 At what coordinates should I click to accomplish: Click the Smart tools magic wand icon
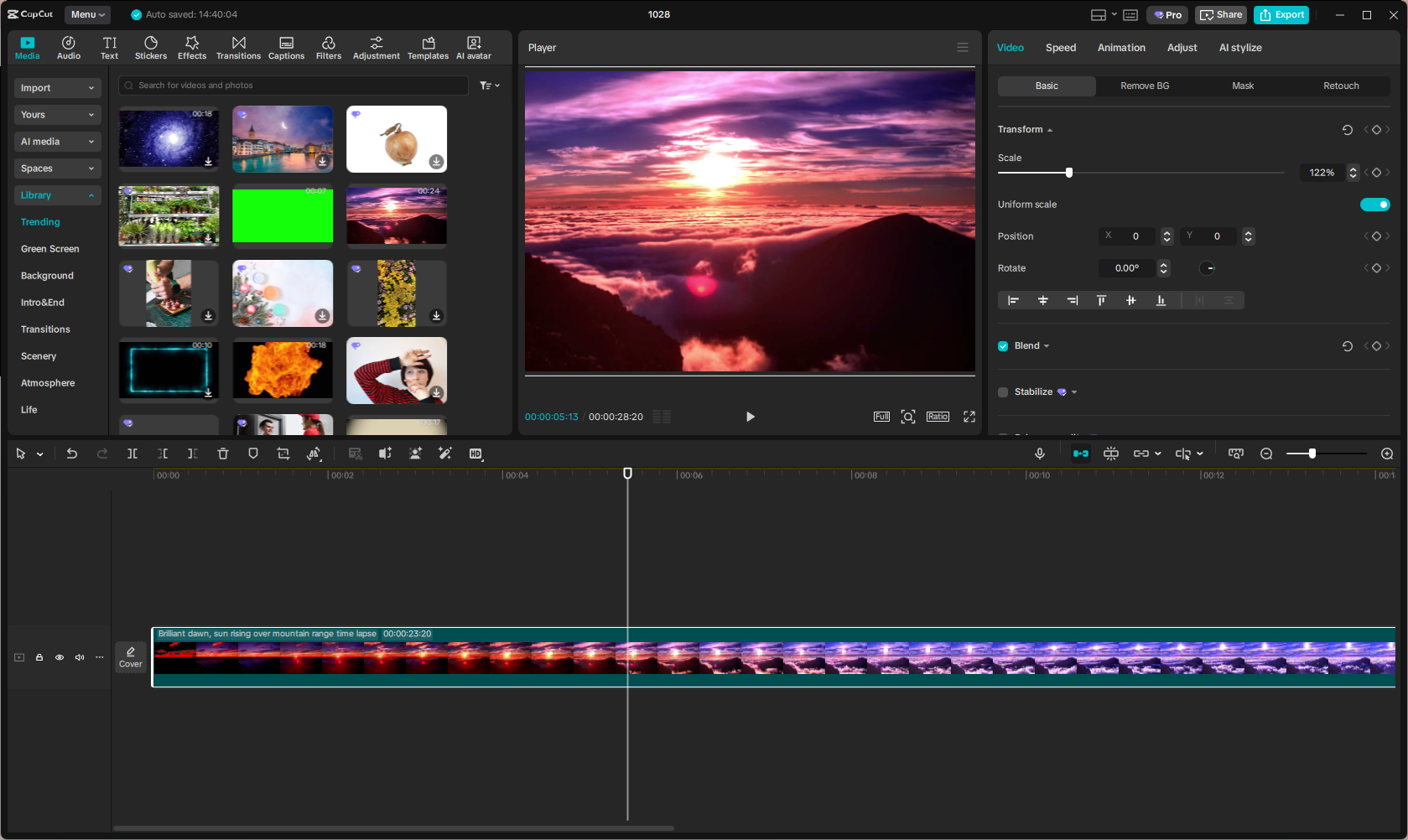point(445,454)
